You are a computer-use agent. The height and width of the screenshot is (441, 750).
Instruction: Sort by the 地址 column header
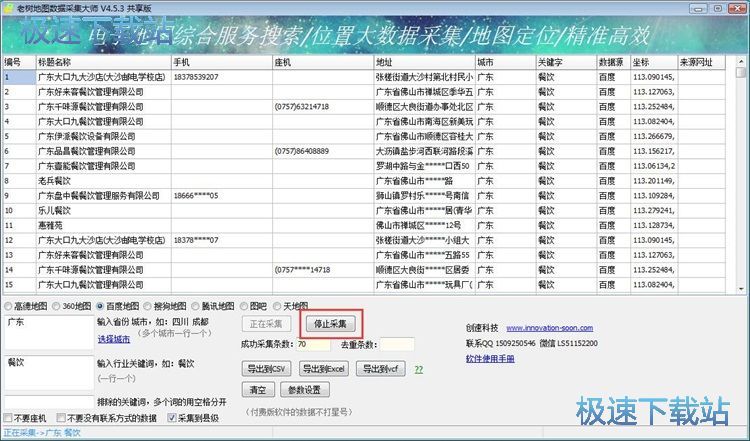point(424,62)
